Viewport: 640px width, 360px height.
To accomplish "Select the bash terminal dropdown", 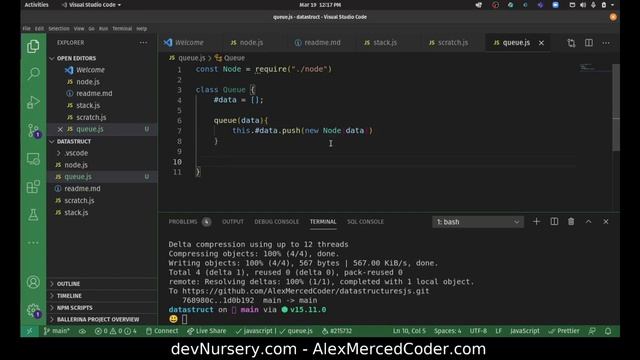I will 478,222.
